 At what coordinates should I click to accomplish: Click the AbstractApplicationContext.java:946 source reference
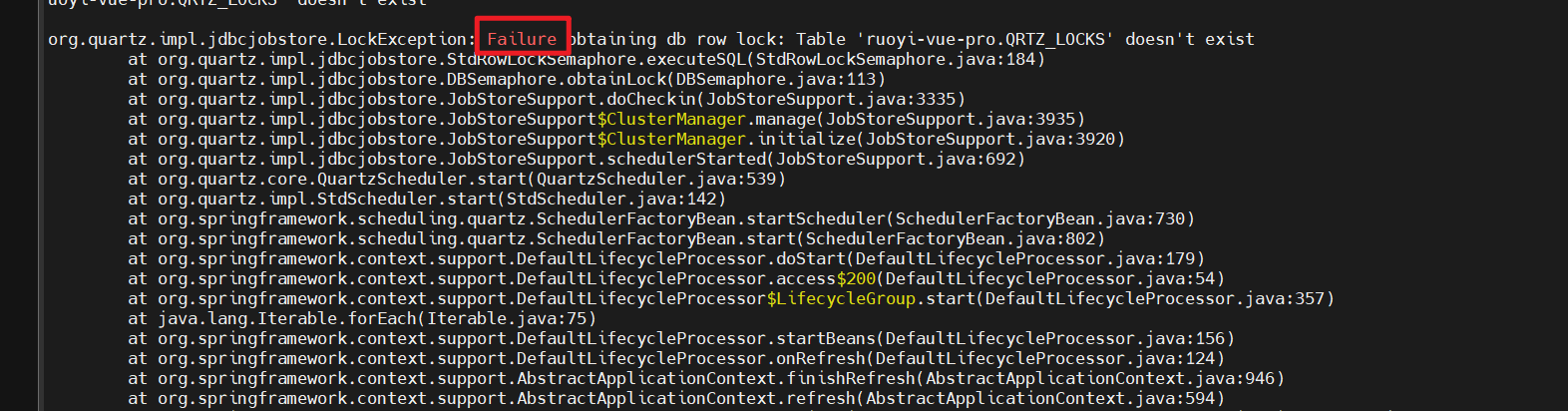pyautogui.click(x=1100, y=379)
